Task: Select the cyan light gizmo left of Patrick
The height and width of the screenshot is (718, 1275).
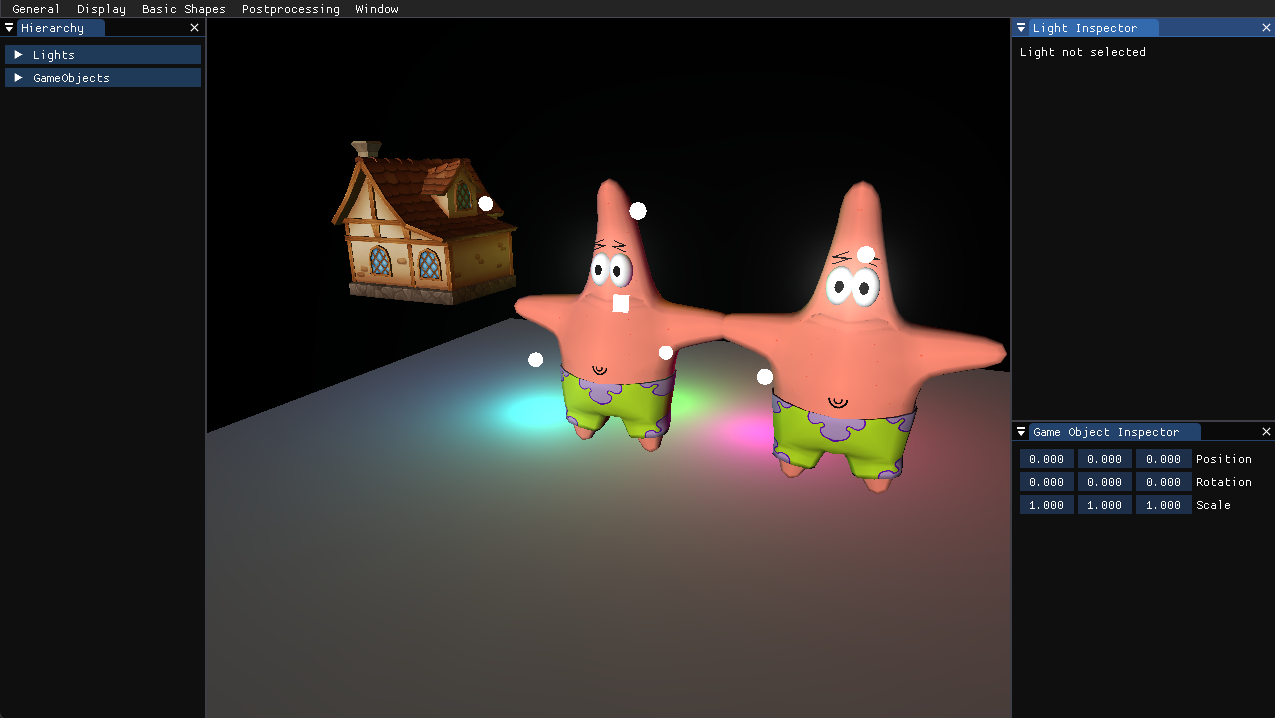Action: tap(535, 359)
